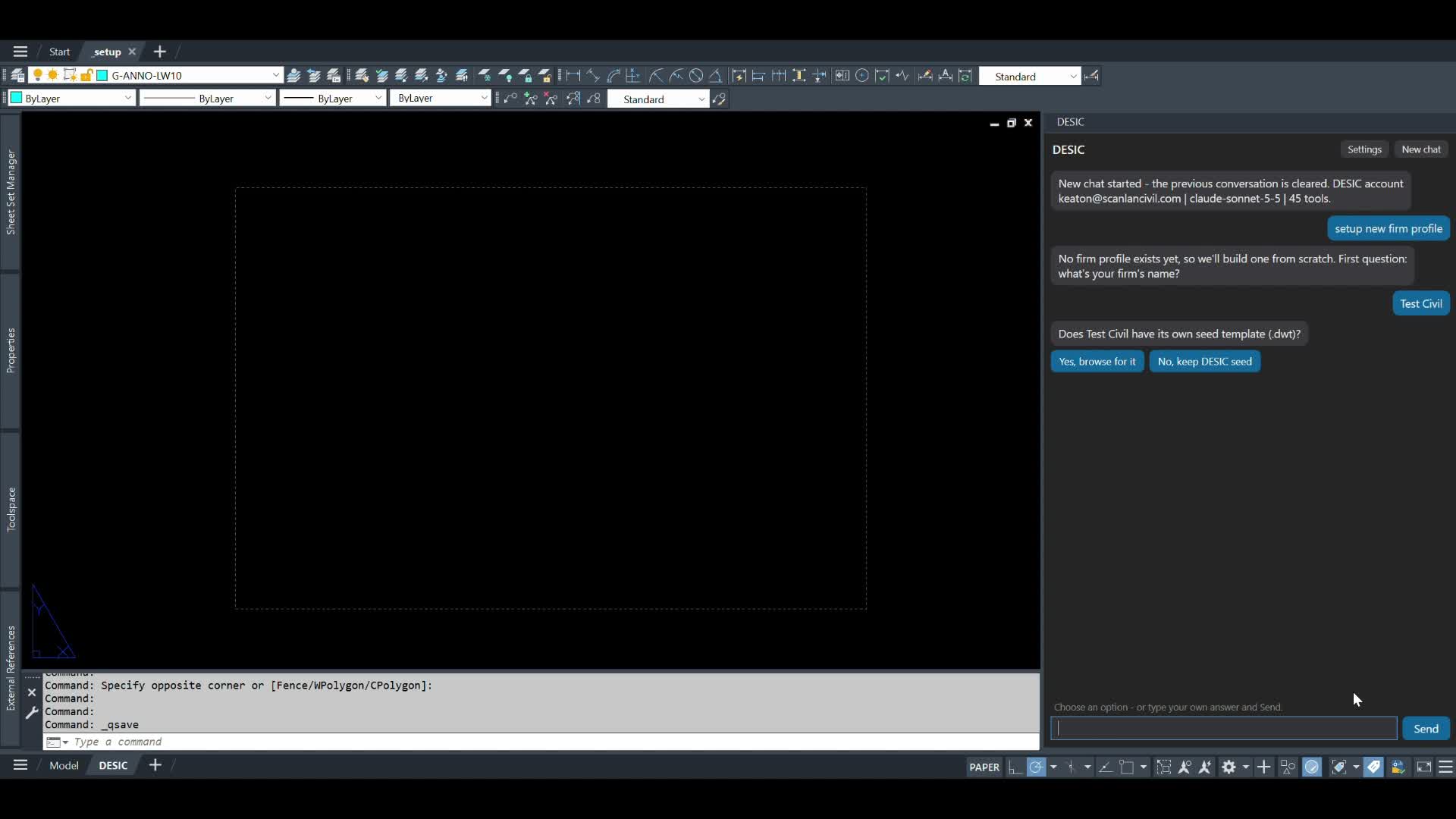Click the New chat button
Image resolution: width=1456 pixels, height=819 pixels.
1421,149
